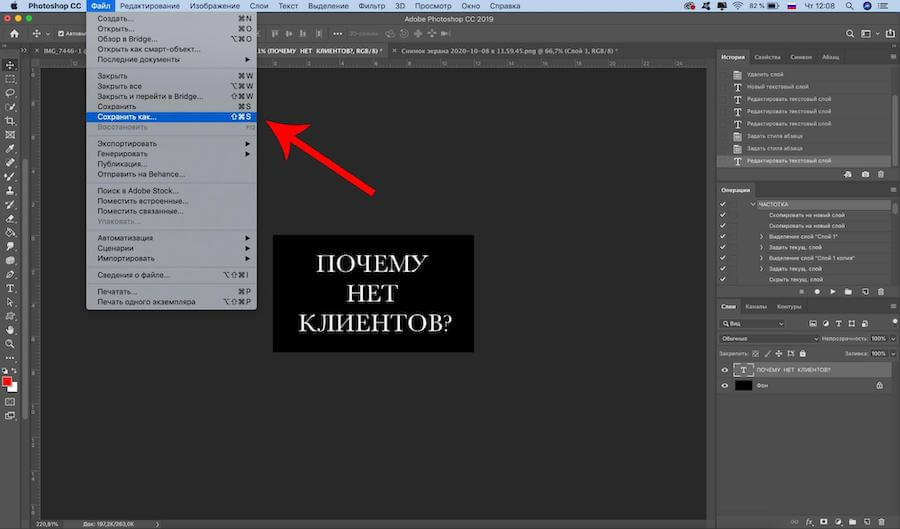Hide the ПОЧЕМУ НЕТ КЛИЕНТОВ text layer
Viewport: 900px width, 529px height.
point(725,370)
